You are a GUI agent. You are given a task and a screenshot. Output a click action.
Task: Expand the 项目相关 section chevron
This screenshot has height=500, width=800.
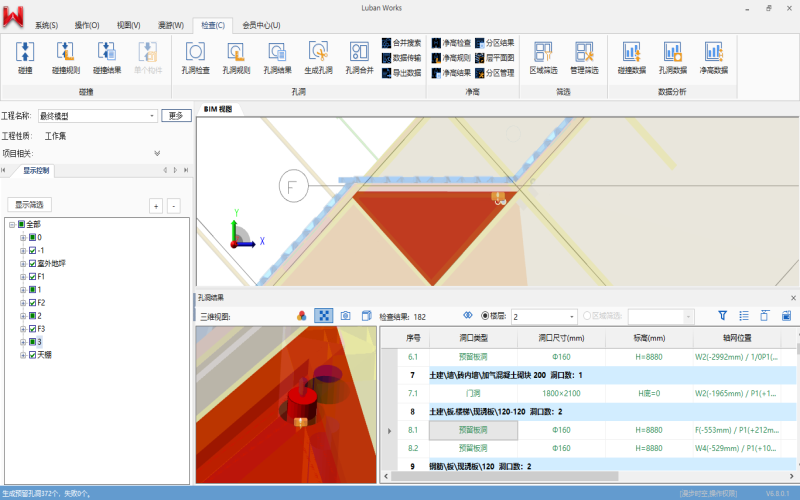point(157,153)
